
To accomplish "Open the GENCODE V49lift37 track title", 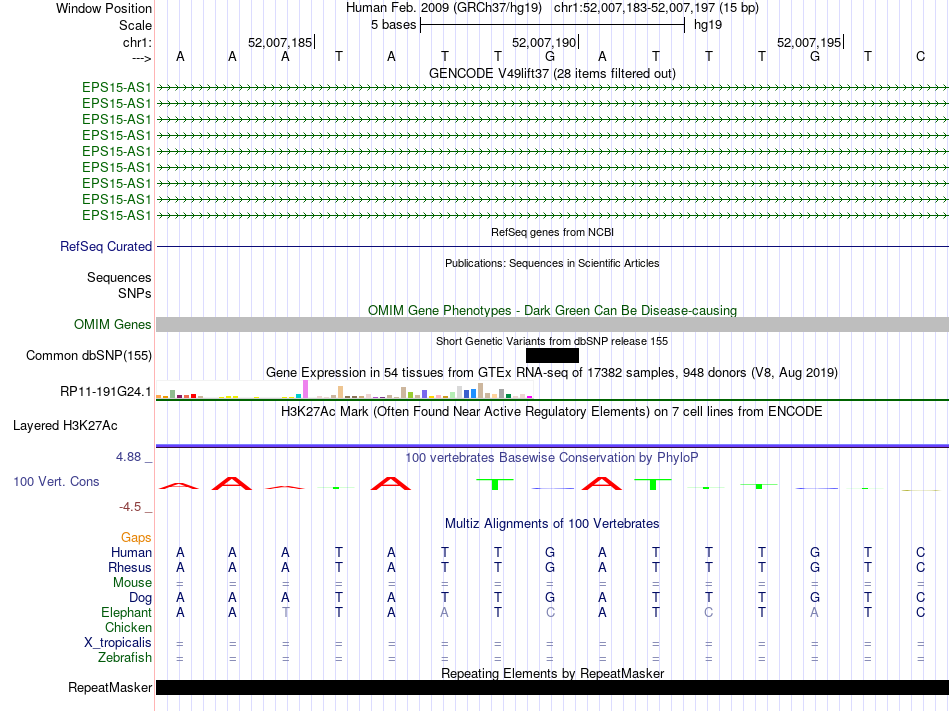I will [552, 73].
